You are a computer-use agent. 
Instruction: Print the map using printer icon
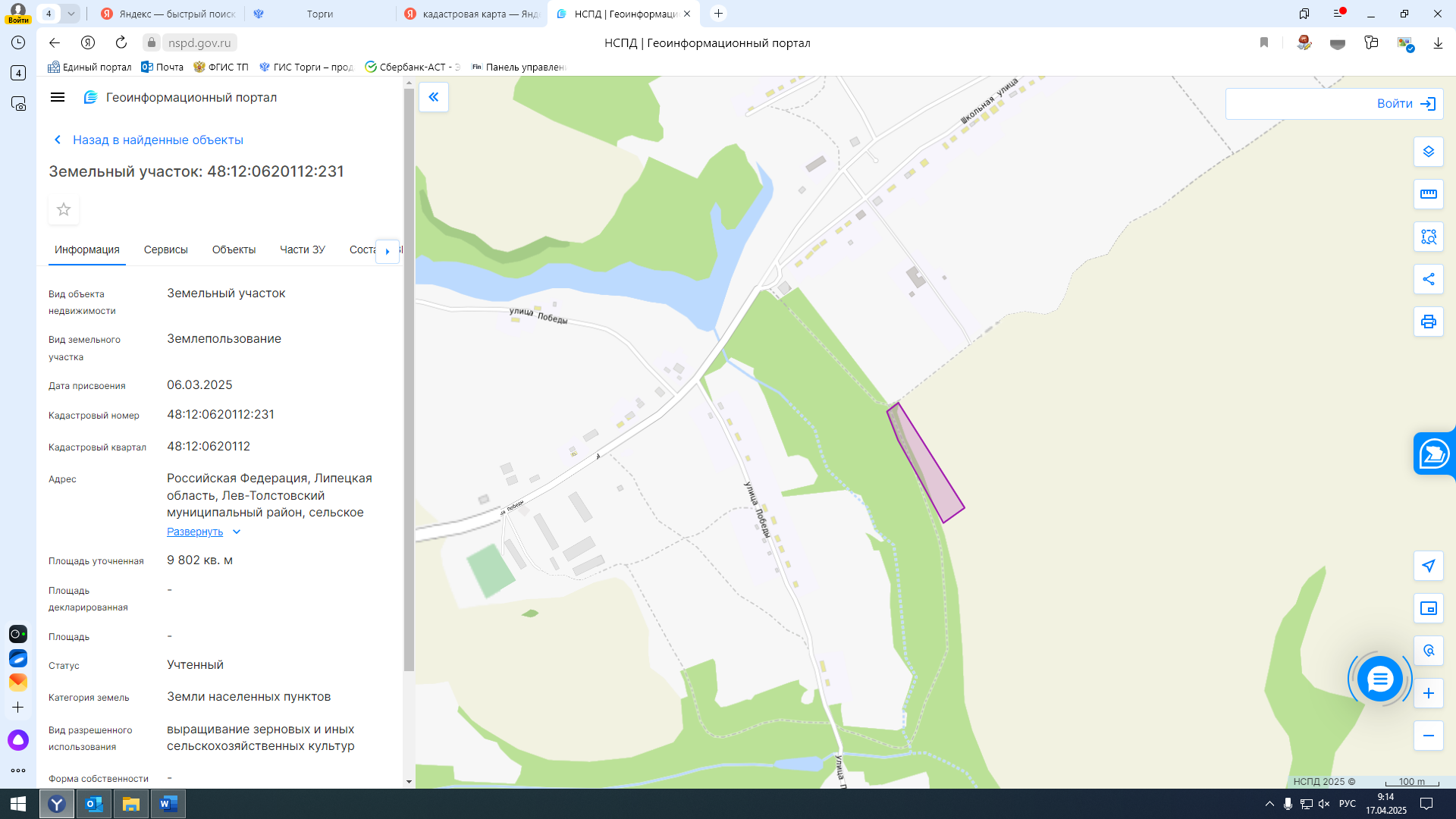1429,322
